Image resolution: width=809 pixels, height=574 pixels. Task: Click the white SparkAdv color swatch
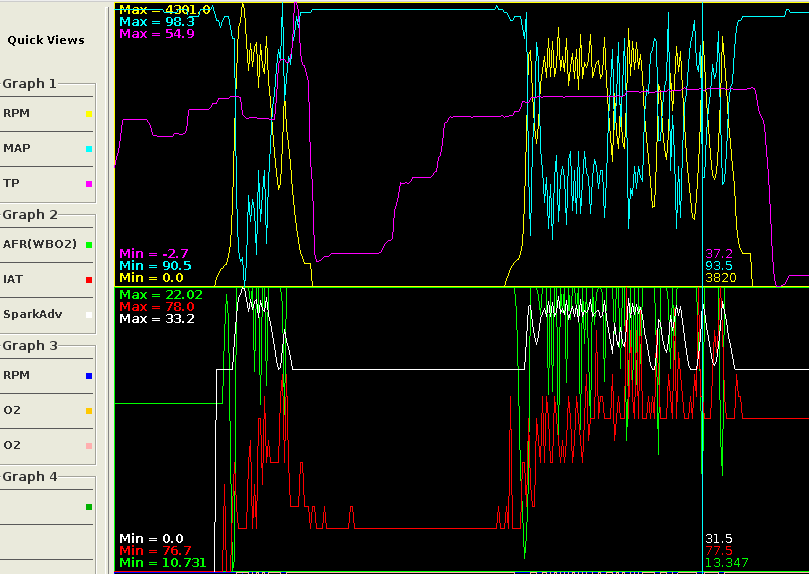click(x=89, y=315)
